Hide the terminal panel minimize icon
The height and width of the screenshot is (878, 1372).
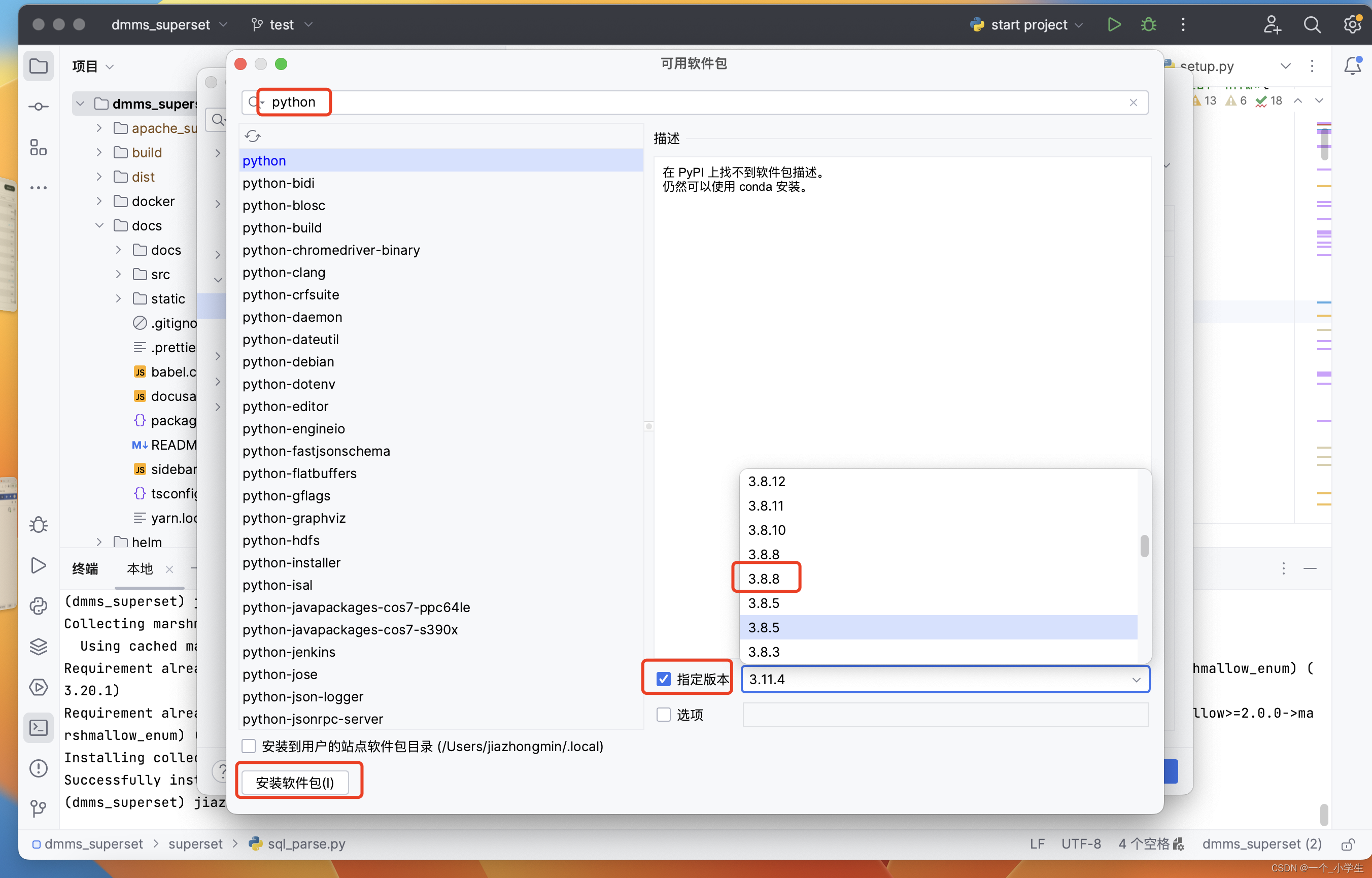pyautogui.click(x=1309, y=568)
